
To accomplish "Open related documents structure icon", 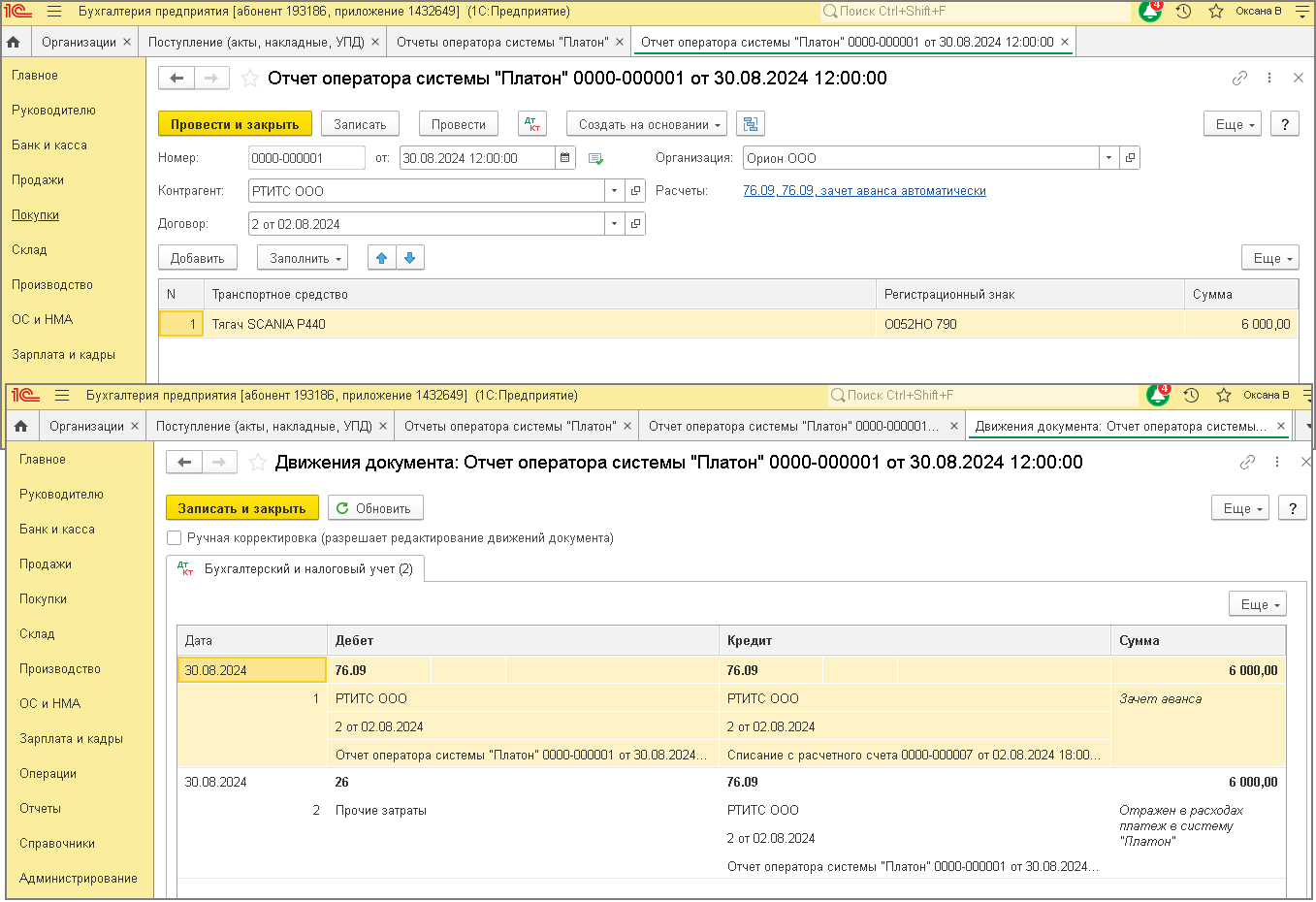I will click(751, 124).
